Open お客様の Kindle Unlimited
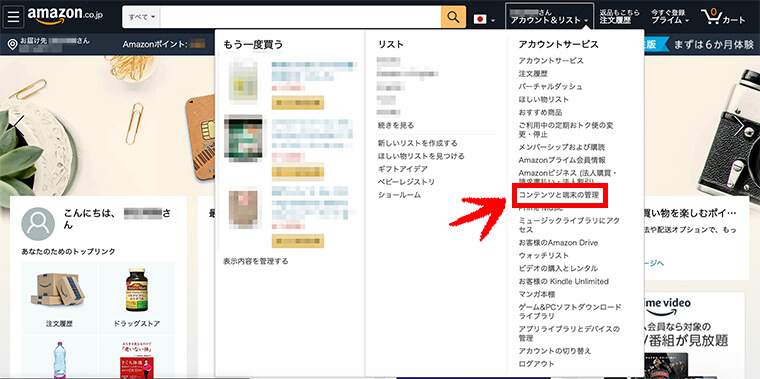Image resolution: width=760 pixels, height=379 pixels. pos(563,282)
